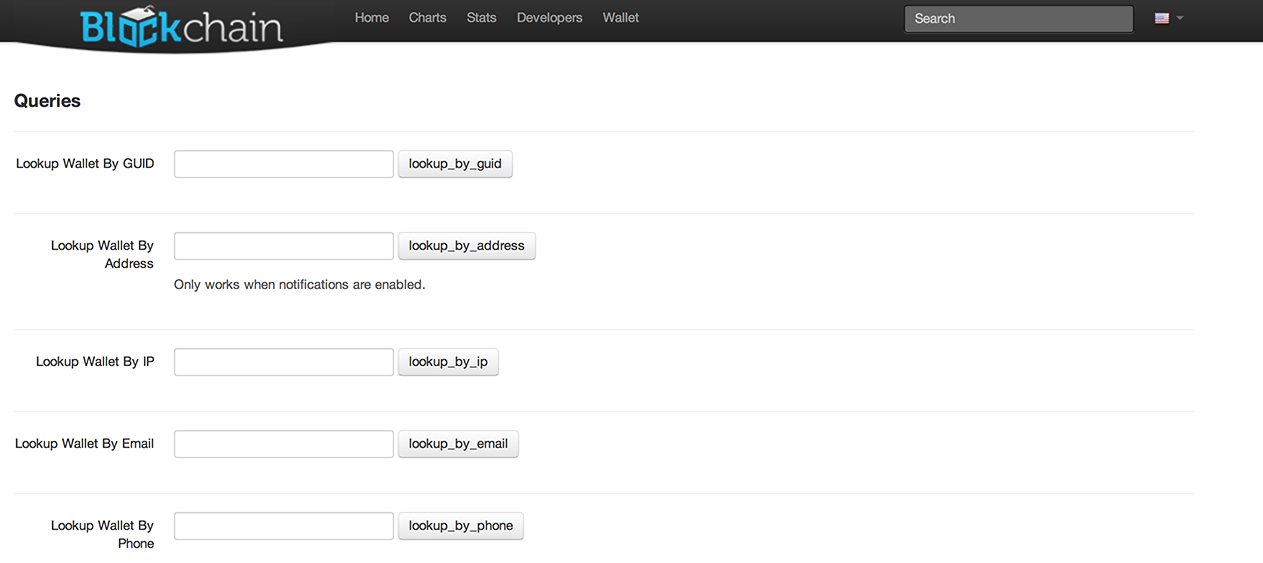The width and height of the screenshot is (1263, 563).
Task: Click the lookup_by_guid button
Action: coord(455,164)
